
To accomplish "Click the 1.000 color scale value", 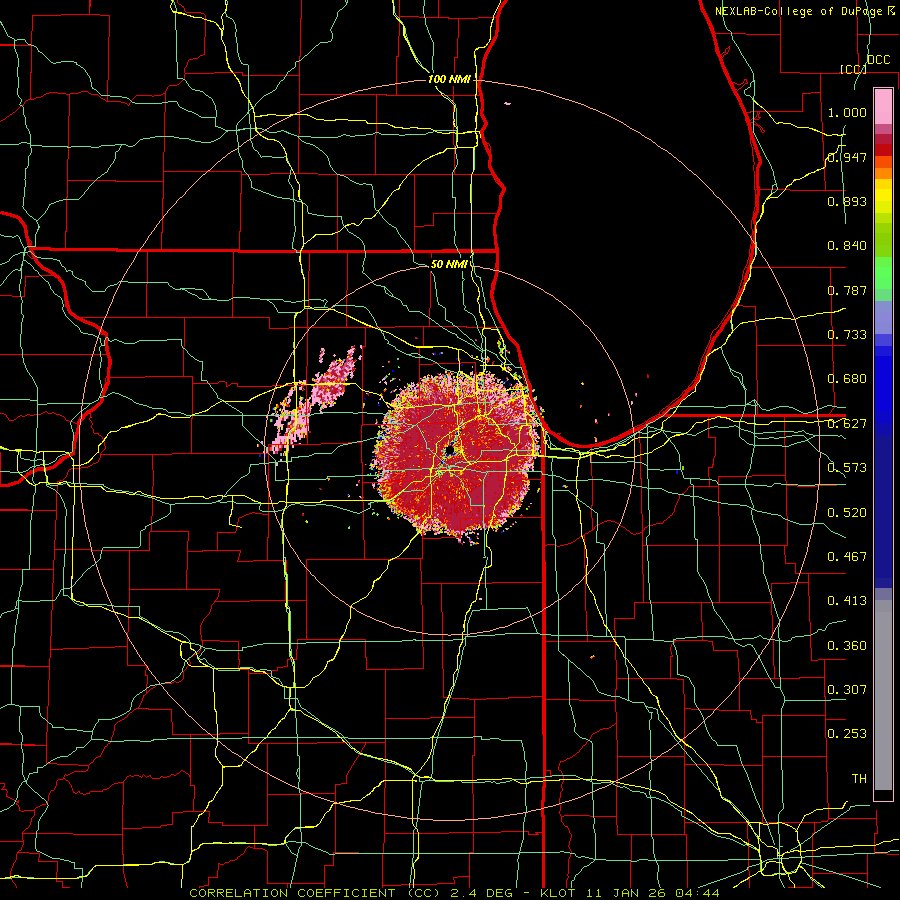I will (847, 112).
